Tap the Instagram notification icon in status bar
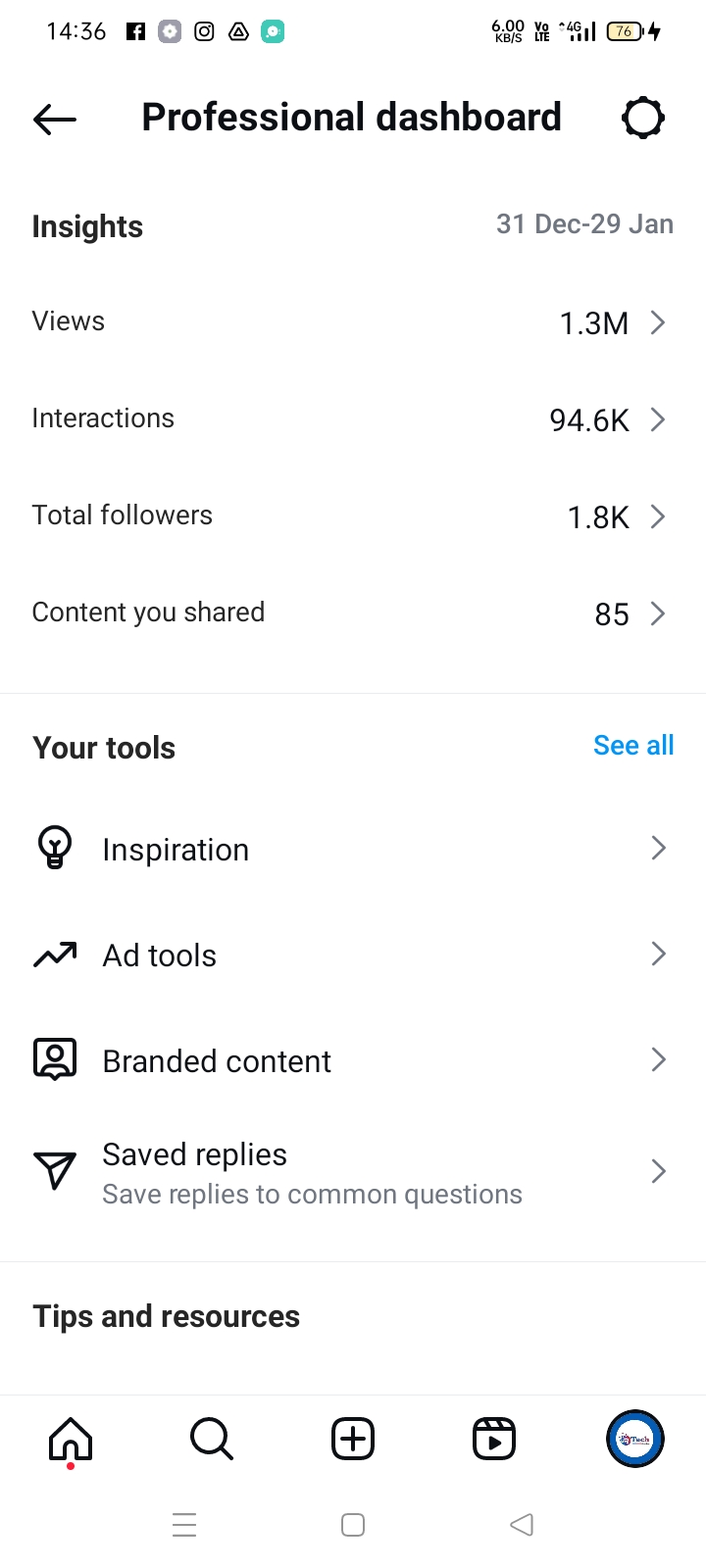The image size is (706, 1568). coord(204,31)
